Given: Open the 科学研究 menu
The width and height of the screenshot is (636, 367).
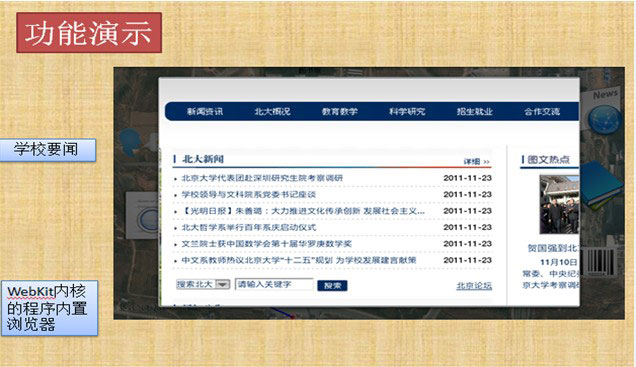Looking at the screenshot, I should pos(407,112).
